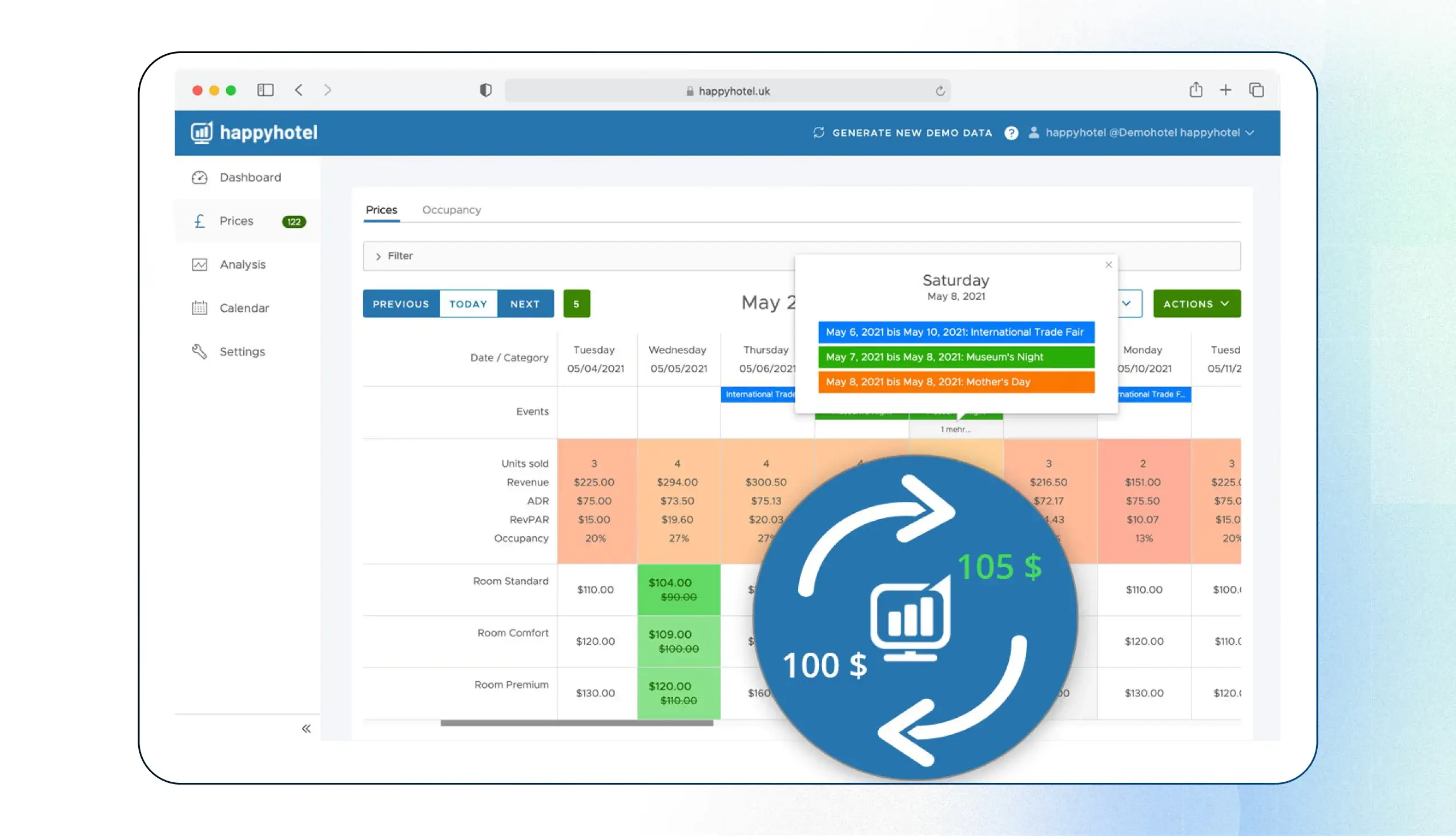The height and width of the screenshot is (836, 1456).
Task: Switch to the Prices tab
Action: pyautogui.click(x=381, y=210)
